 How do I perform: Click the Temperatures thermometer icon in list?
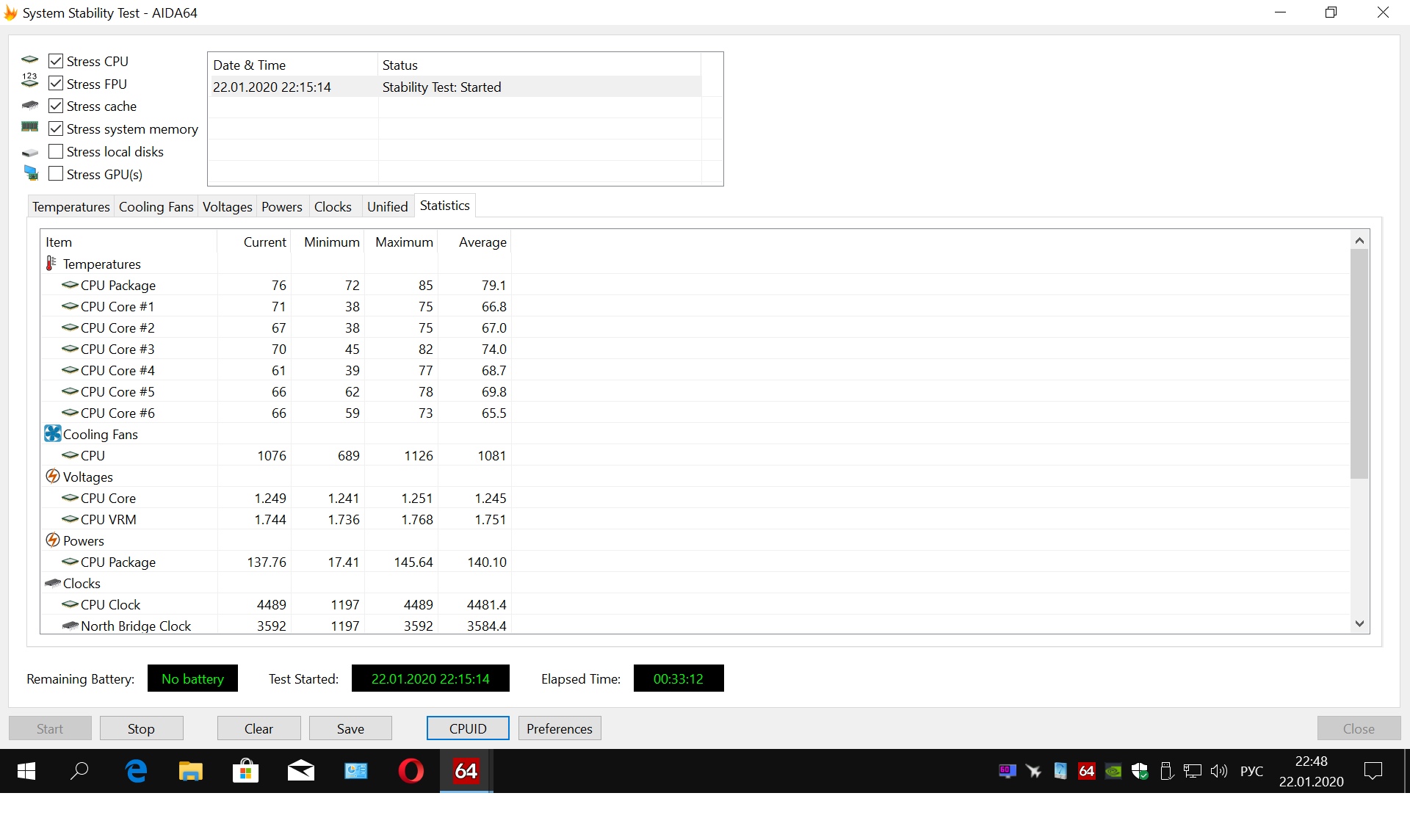pos(51,264)
